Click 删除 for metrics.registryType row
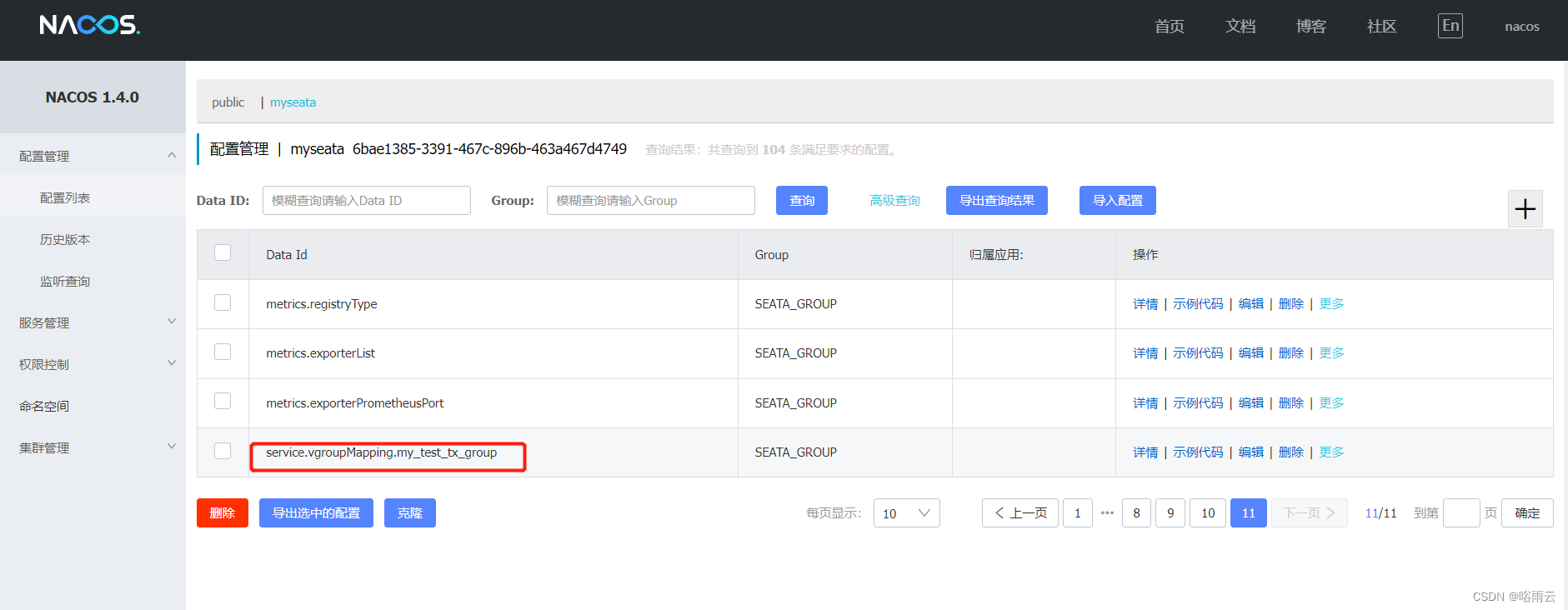The image size is (1568, 610). 1290,304
